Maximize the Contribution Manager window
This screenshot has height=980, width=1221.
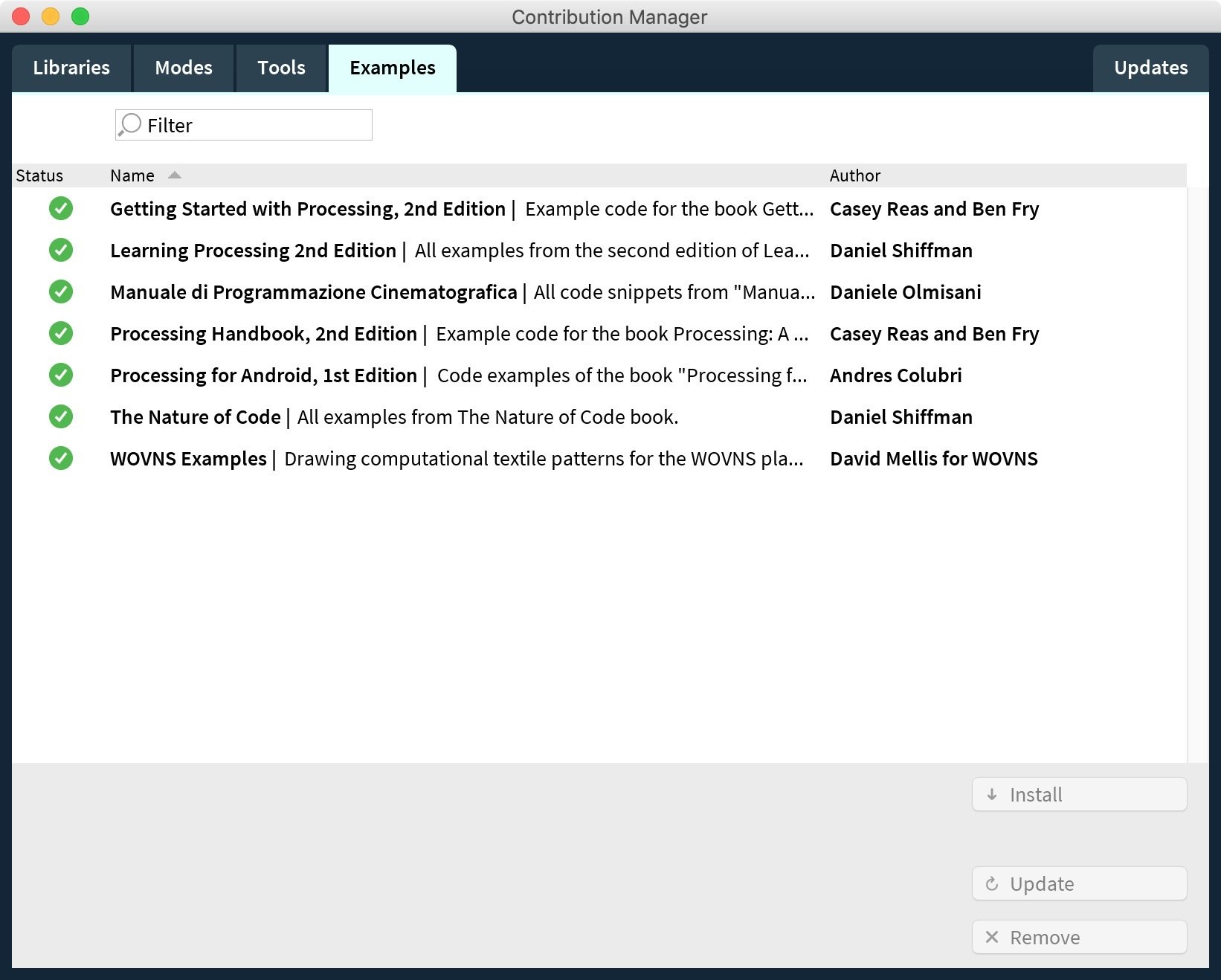(x=80, y=16)
